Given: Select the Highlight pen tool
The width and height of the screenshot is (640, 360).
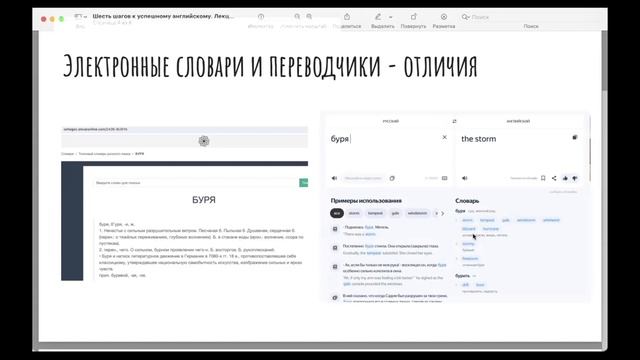Looking at the screenshot, I should point(378,17).
